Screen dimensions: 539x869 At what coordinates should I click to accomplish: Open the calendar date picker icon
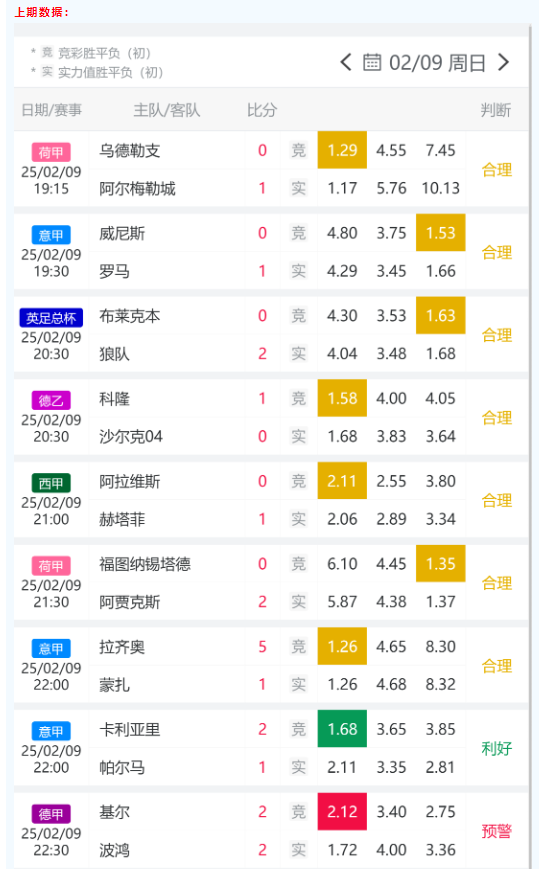(x=372, y=62)
